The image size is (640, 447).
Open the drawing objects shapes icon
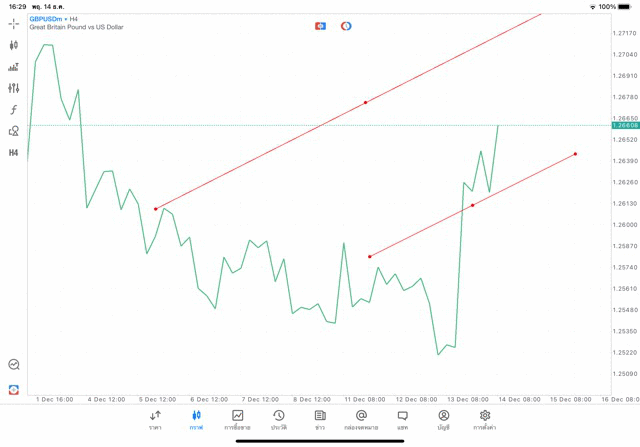tap(14, 131)
